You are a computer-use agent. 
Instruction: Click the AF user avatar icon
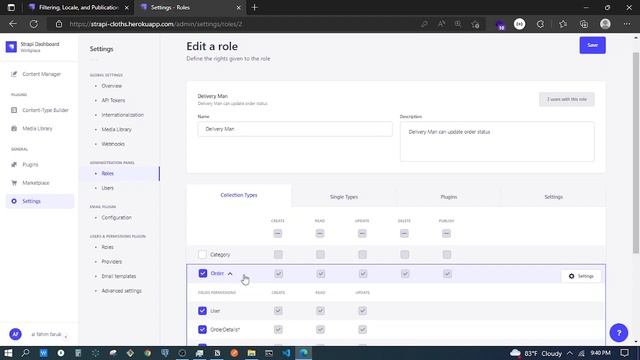point(15,334)
